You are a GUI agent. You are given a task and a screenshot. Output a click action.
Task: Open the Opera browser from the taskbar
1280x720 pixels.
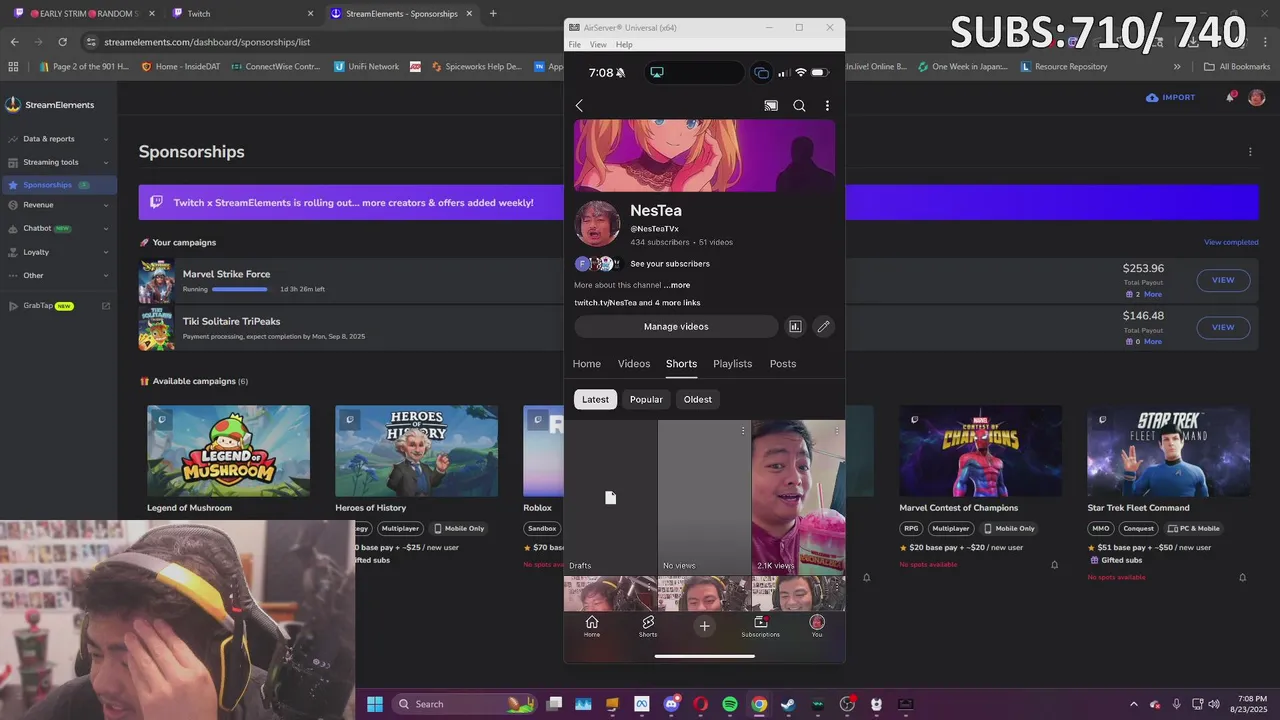click(700, 704)
